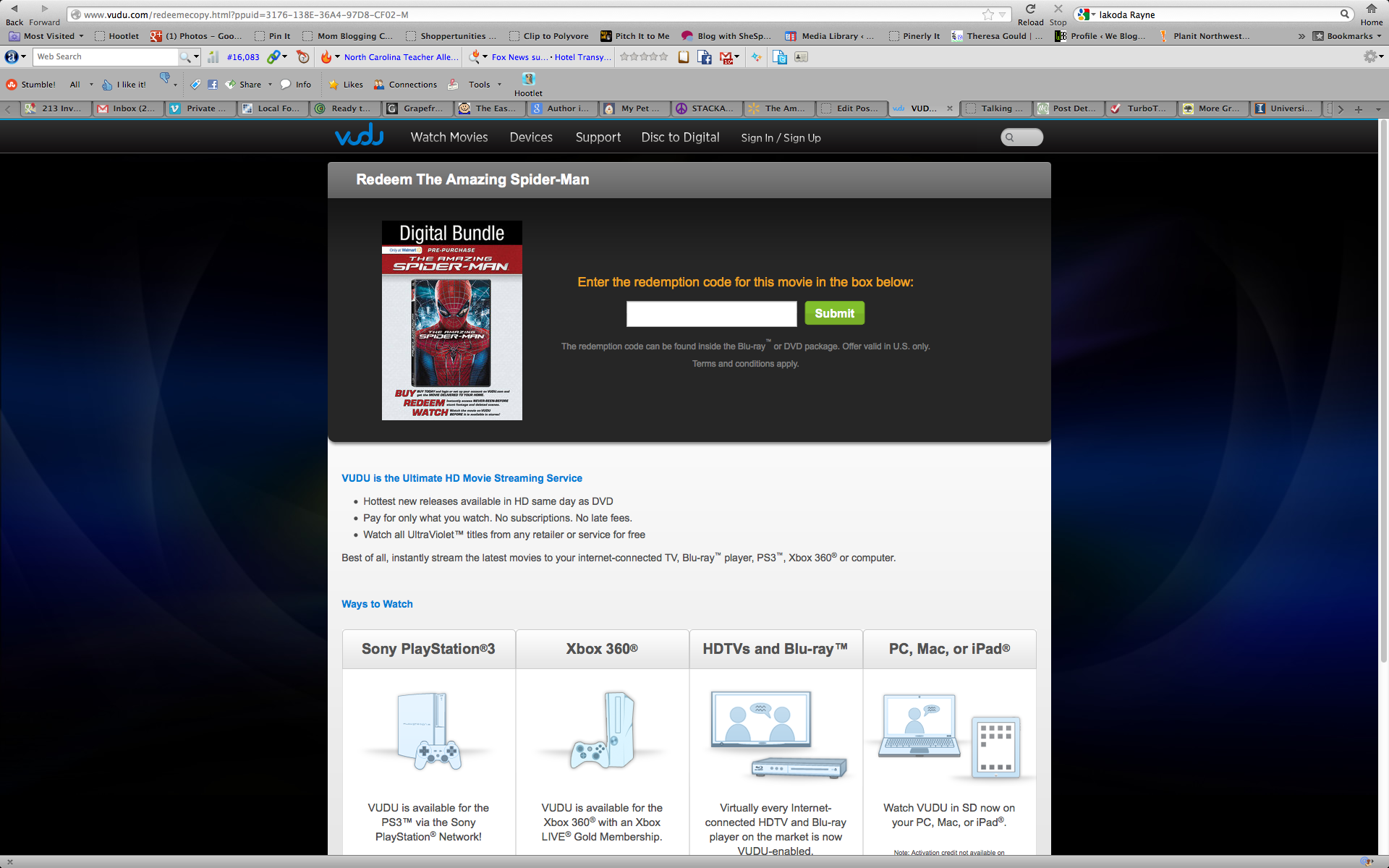Click the tag icon in StumbleUpon toolbar
This screenshot has height=868, width=1389.
195,85
